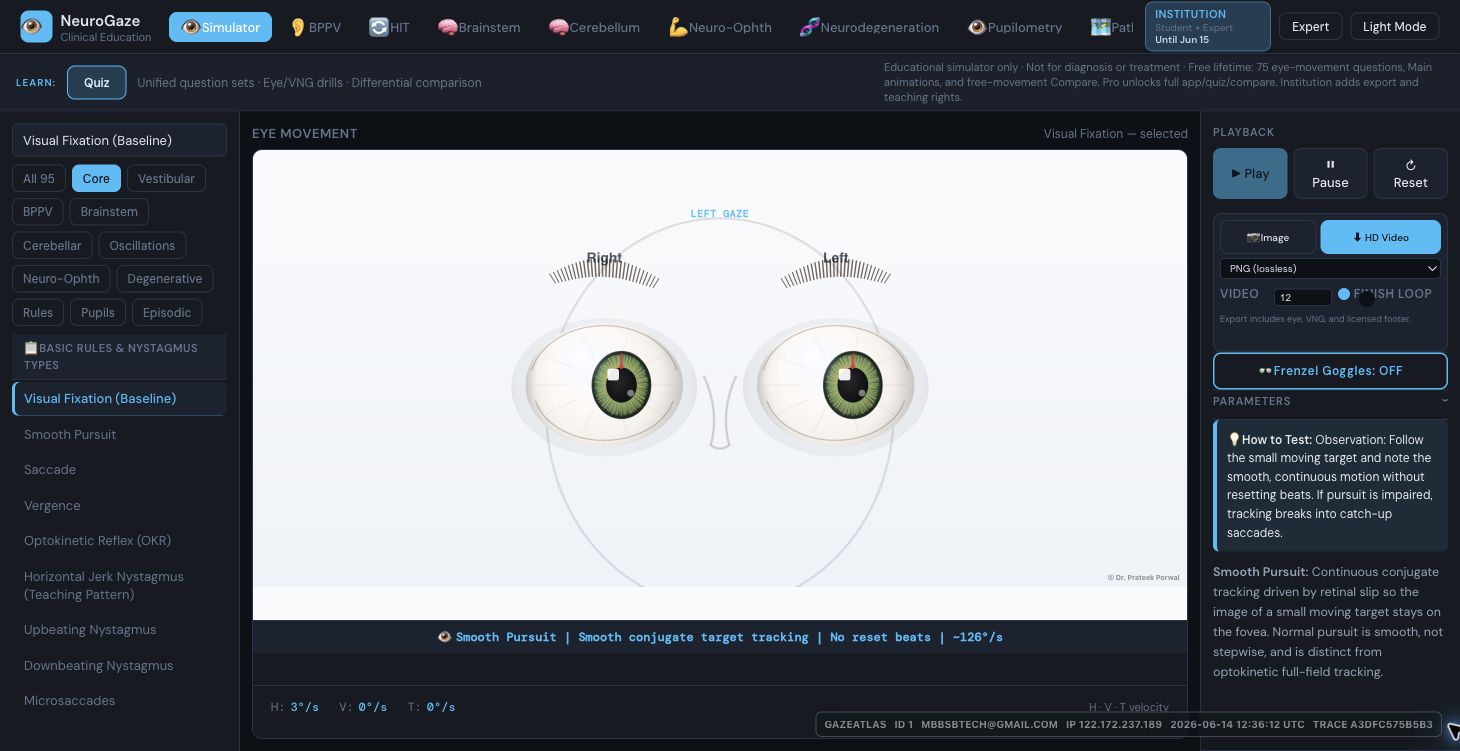Image resolution: width=1460 pixels, height=751 pixels.
Task: Select Vergence pattern
Action: coord(119,505)
